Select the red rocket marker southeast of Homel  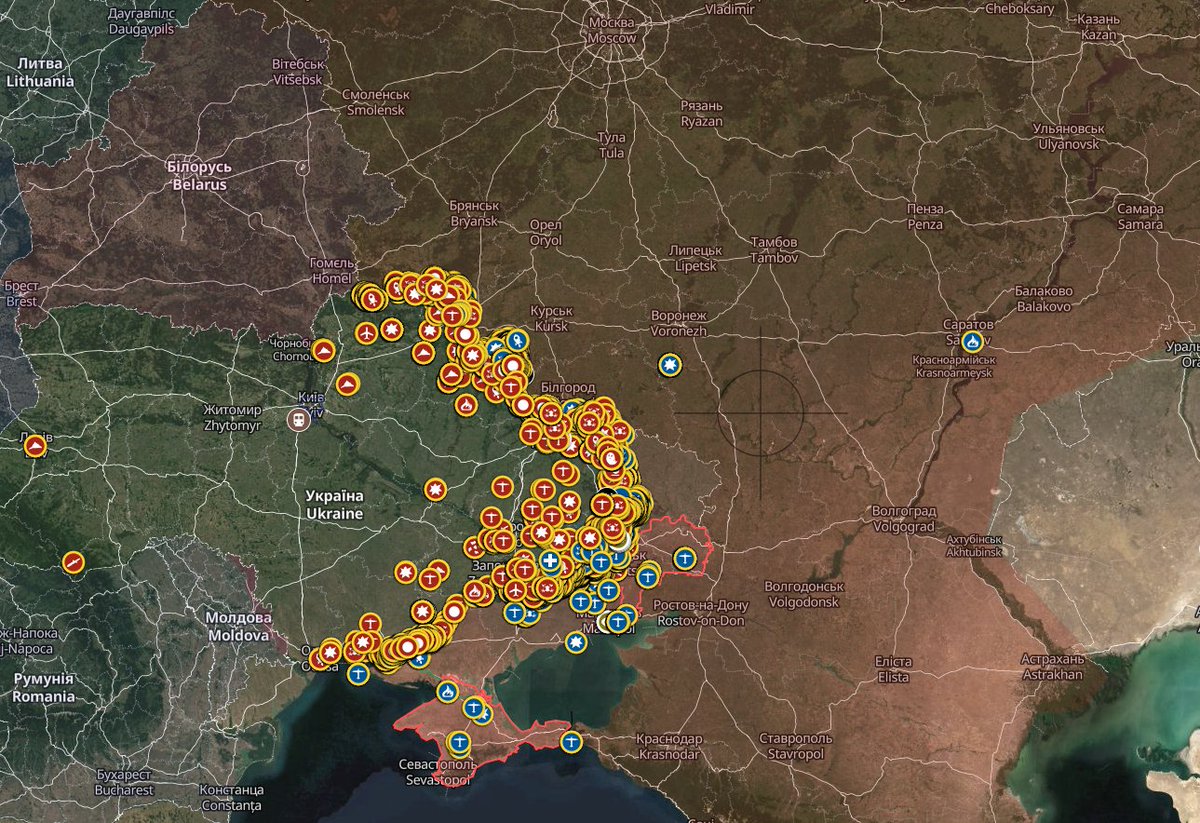coord(373,297)
